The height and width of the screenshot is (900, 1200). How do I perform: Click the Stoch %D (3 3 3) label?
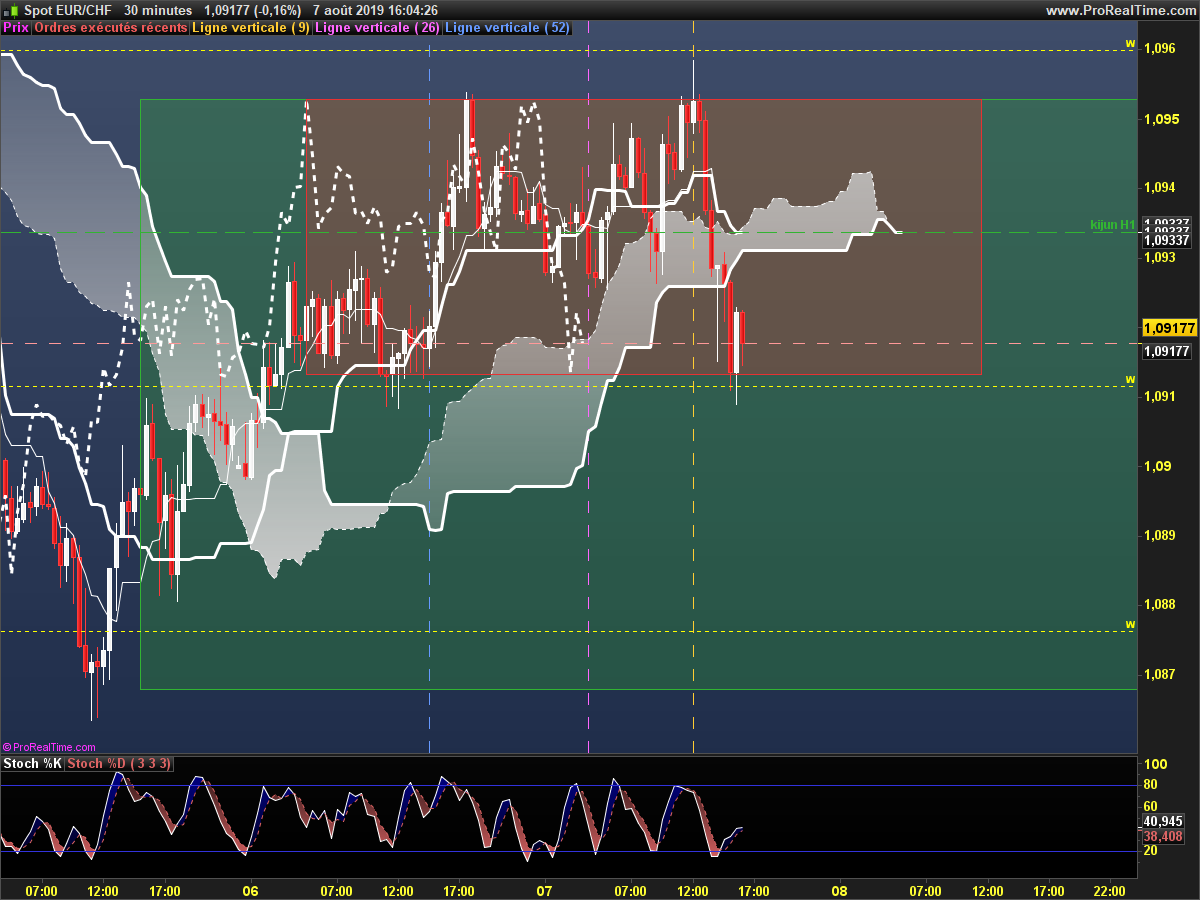pyautogui.click(x=120, y=764)
